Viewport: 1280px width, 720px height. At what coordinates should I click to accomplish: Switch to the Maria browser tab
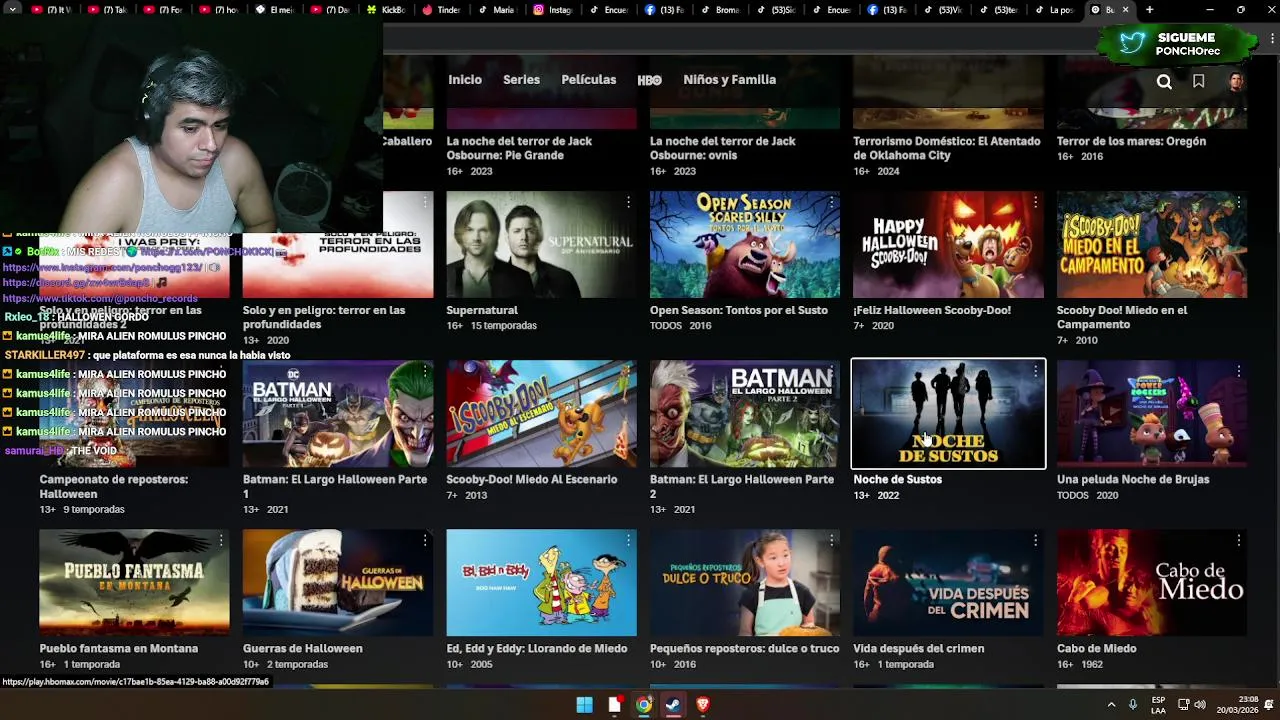pos(497,10)
